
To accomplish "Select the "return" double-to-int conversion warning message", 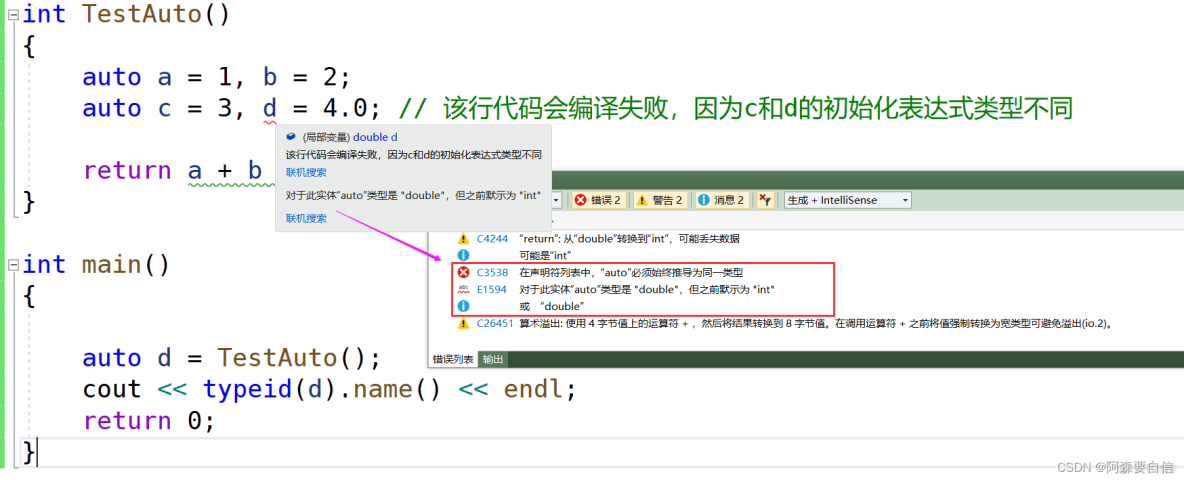I will [x=629, y=238].
